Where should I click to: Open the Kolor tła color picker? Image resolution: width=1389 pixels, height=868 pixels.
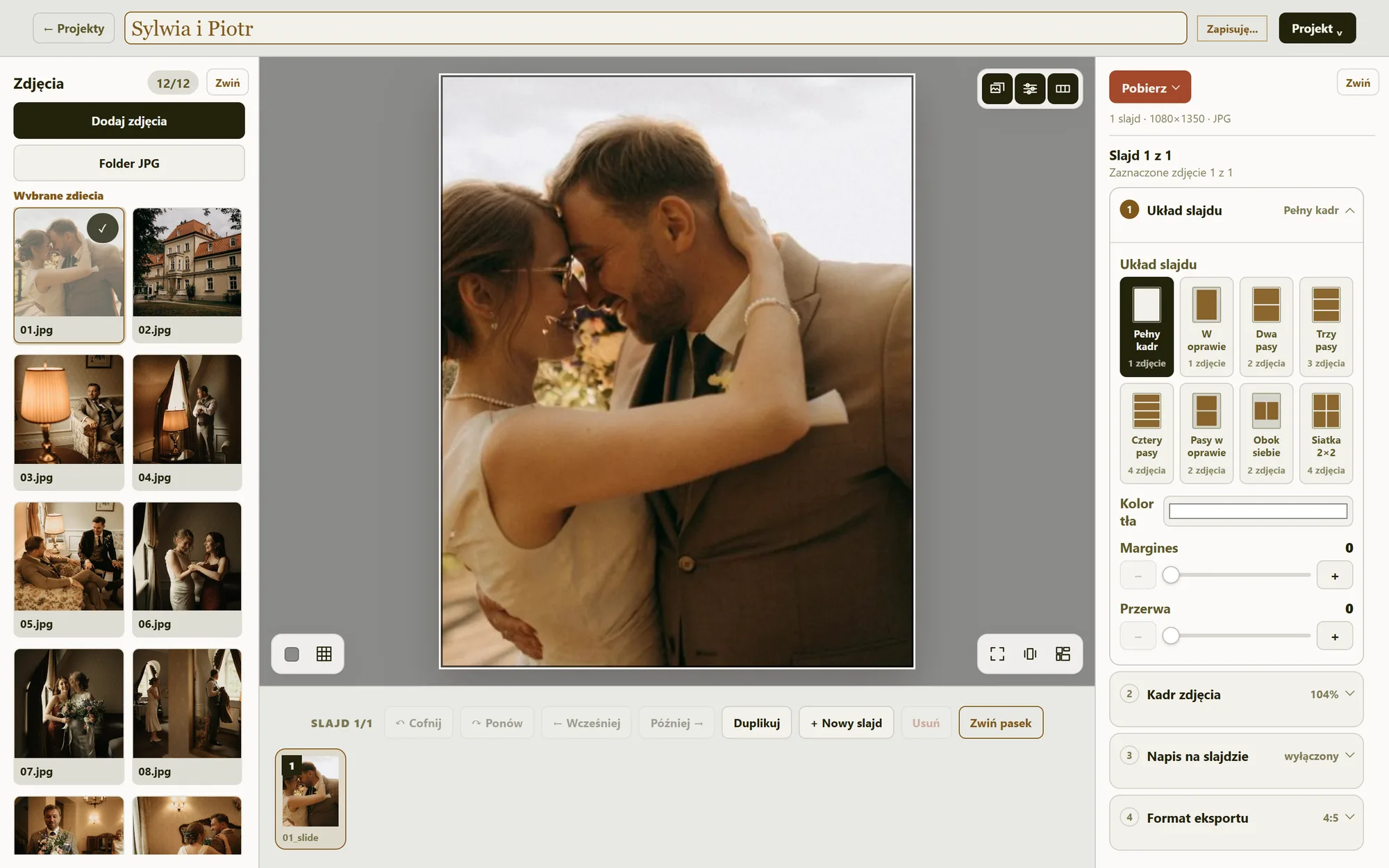[1258, 512]
